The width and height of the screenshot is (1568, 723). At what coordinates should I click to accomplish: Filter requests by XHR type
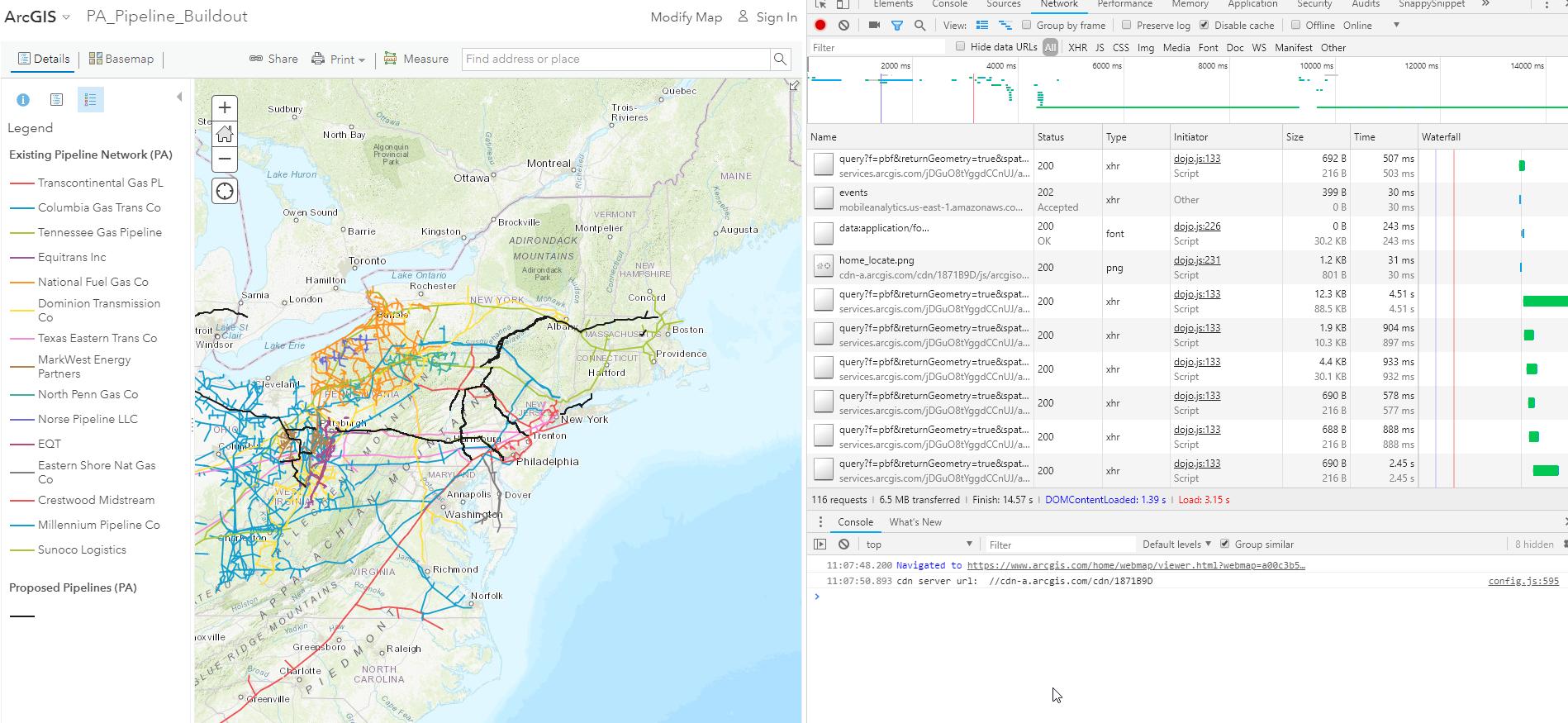pos(1077,48)
